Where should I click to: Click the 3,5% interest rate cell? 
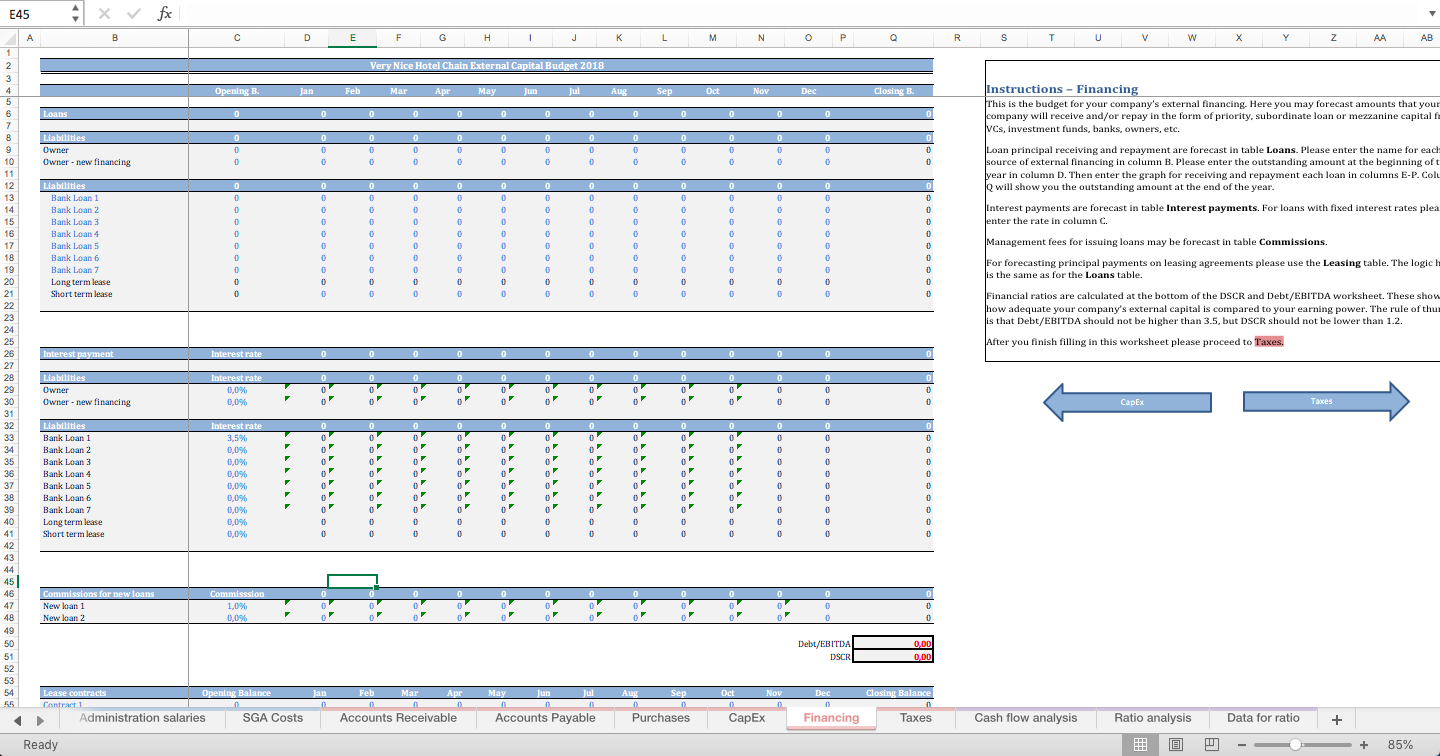pyautogui.click(x=237, y=438)
